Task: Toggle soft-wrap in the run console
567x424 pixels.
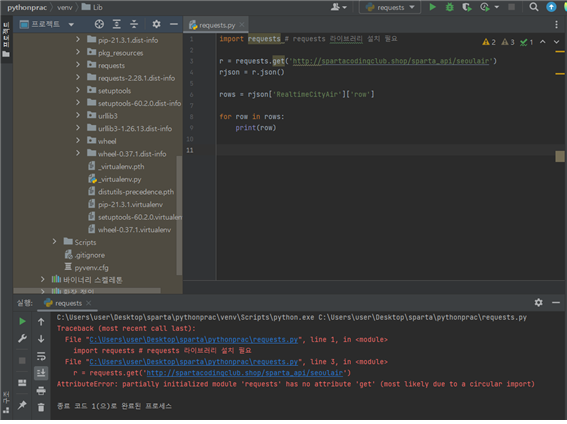Action: 41,356
